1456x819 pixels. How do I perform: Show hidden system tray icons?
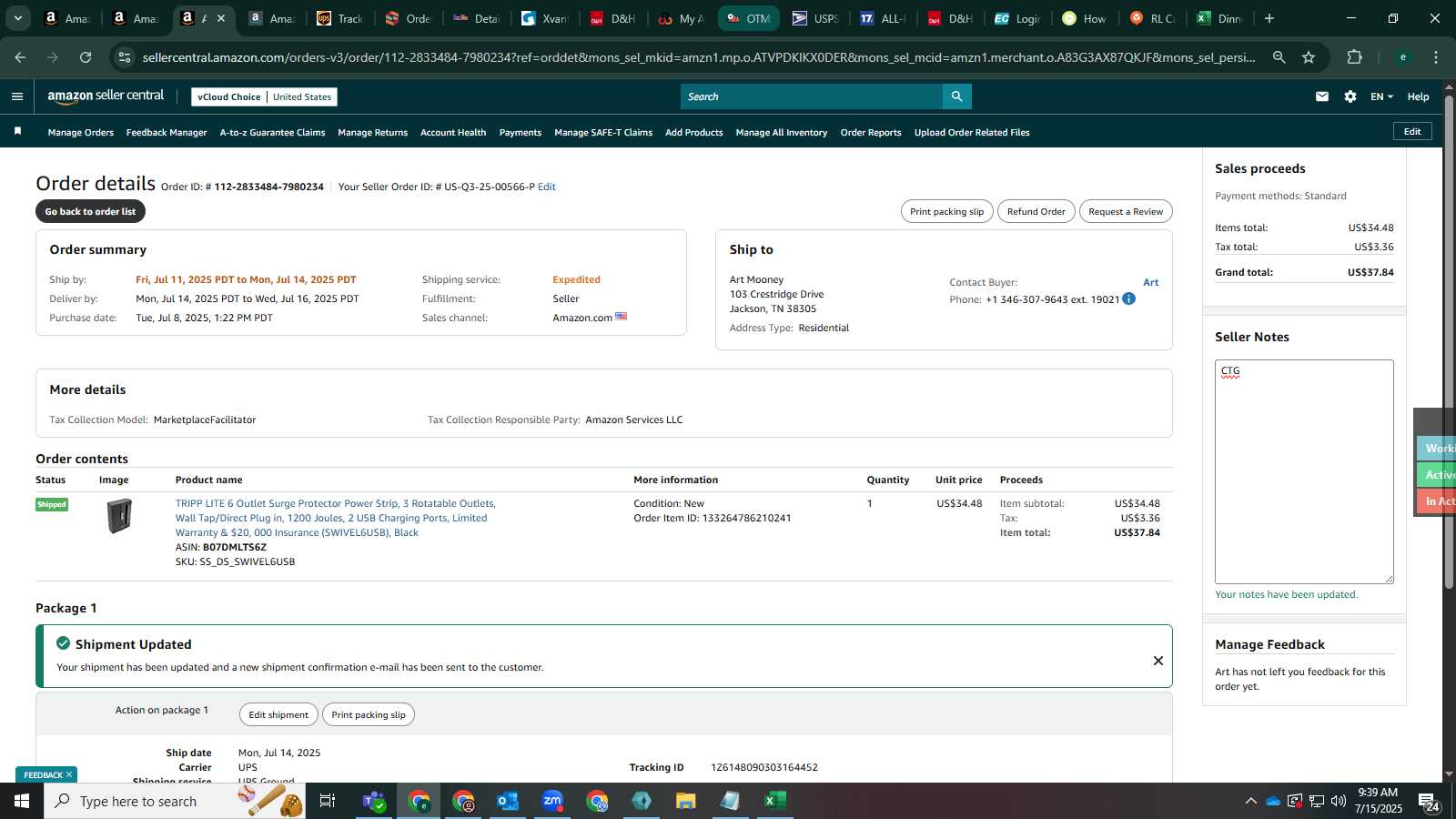coord(1250,801)
